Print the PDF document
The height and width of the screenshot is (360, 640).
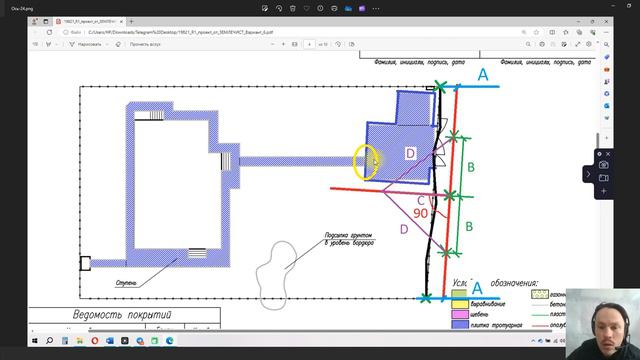[x=542, y=44]
